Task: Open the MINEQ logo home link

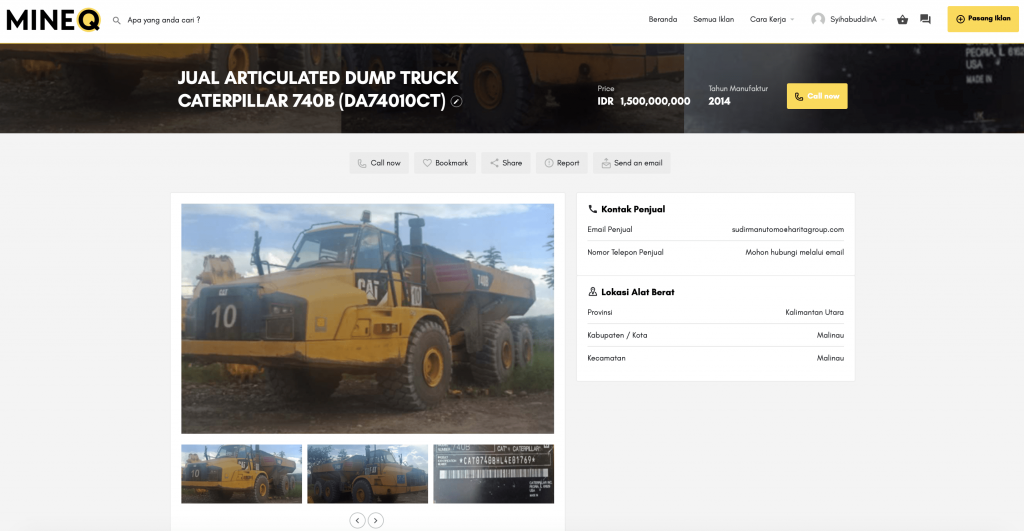Action: coord(53,20)
